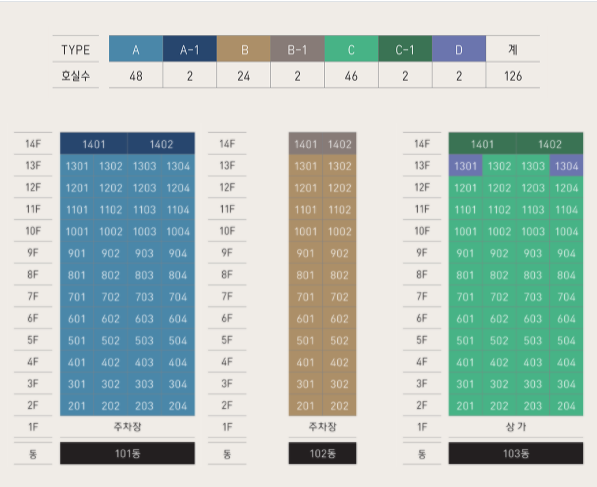This screenshot has width=597, height=487.
Task: Select unit 401 in building 102동
Action: pyautogui.click(x=306, y=362)
